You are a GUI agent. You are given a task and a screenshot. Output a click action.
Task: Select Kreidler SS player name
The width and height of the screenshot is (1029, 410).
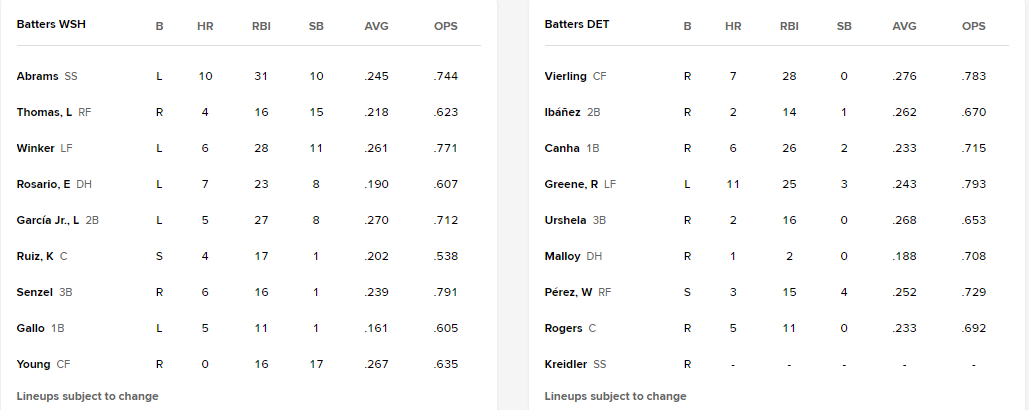(x=566, y=364)
